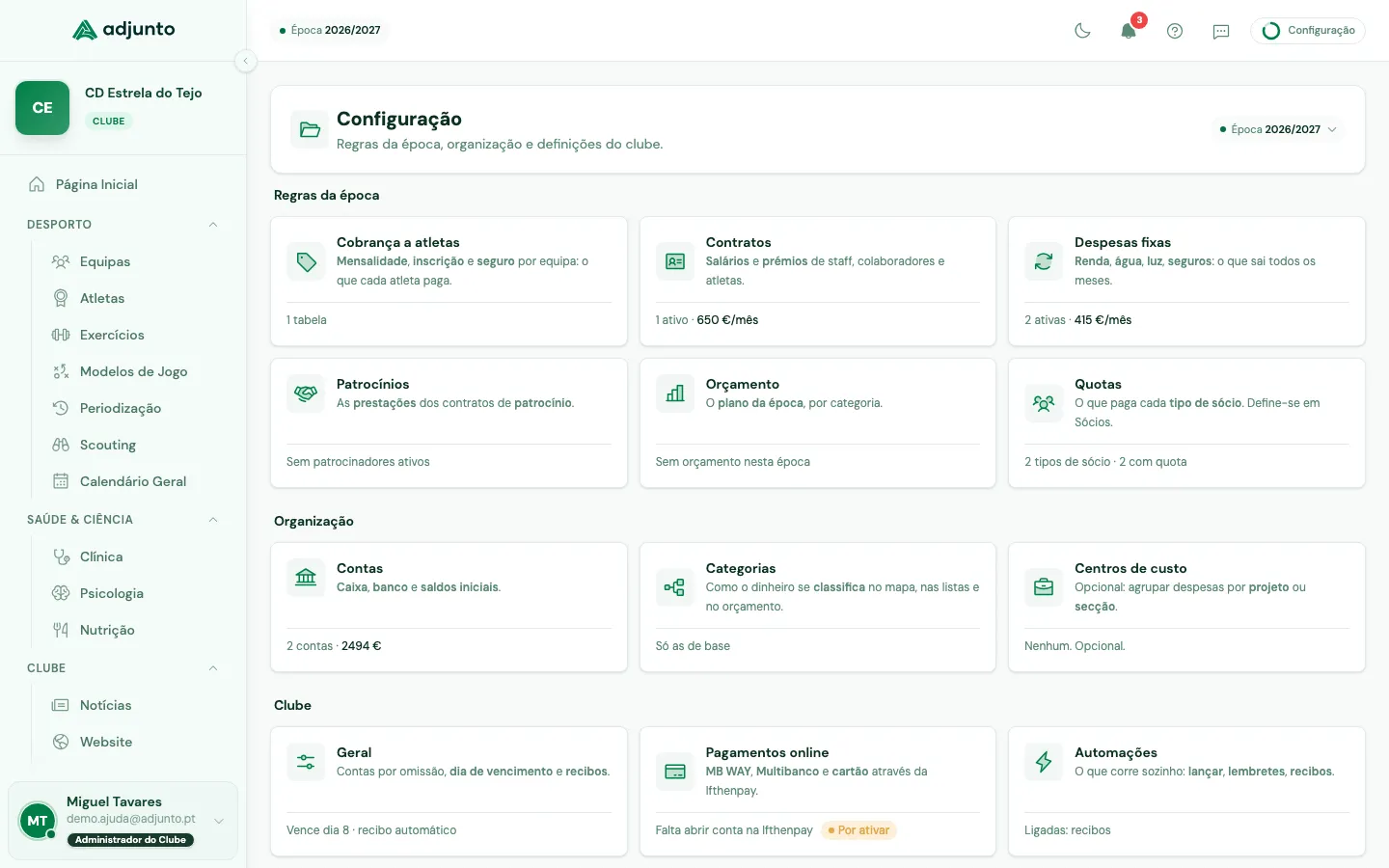Click the Automações lightning icon

(1044, 762)
